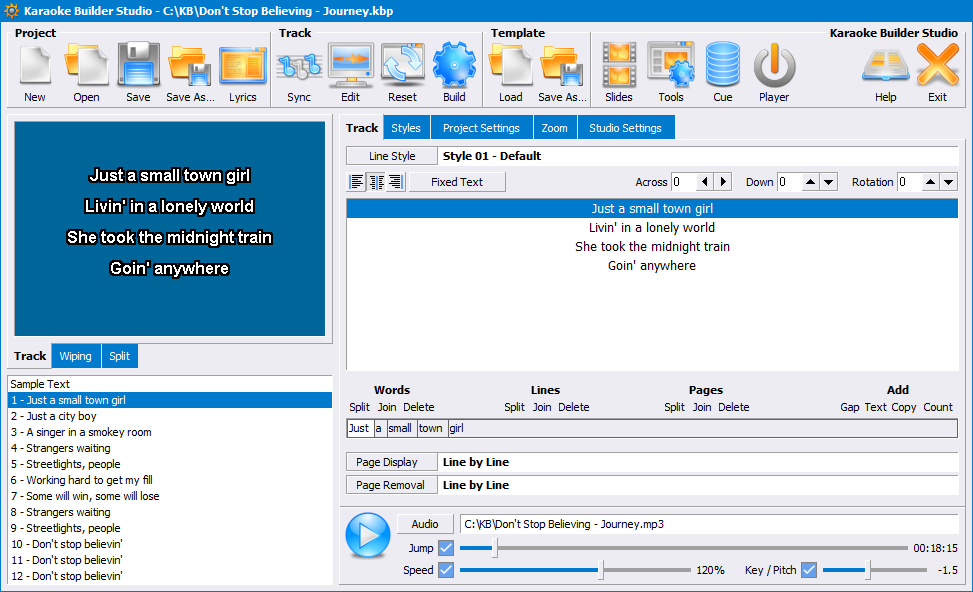Decrease Rotation with down arrow

pyautogui.click(x=949, y=182)
